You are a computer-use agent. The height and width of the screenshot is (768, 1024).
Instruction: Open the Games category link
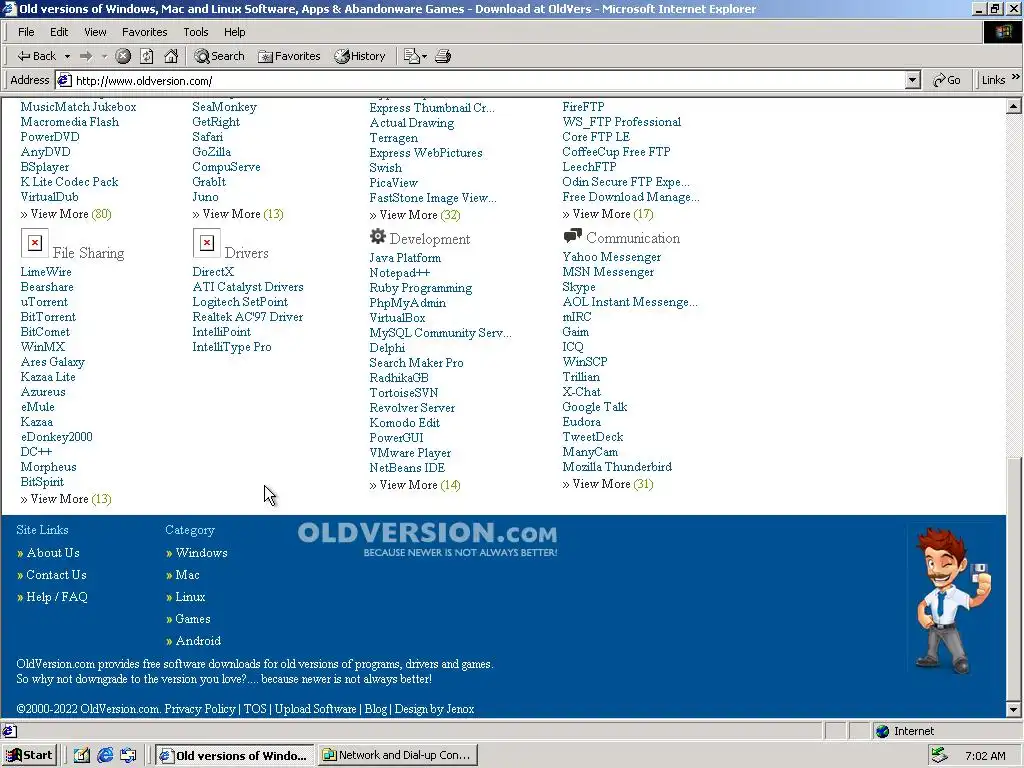(x=193, y=618)
